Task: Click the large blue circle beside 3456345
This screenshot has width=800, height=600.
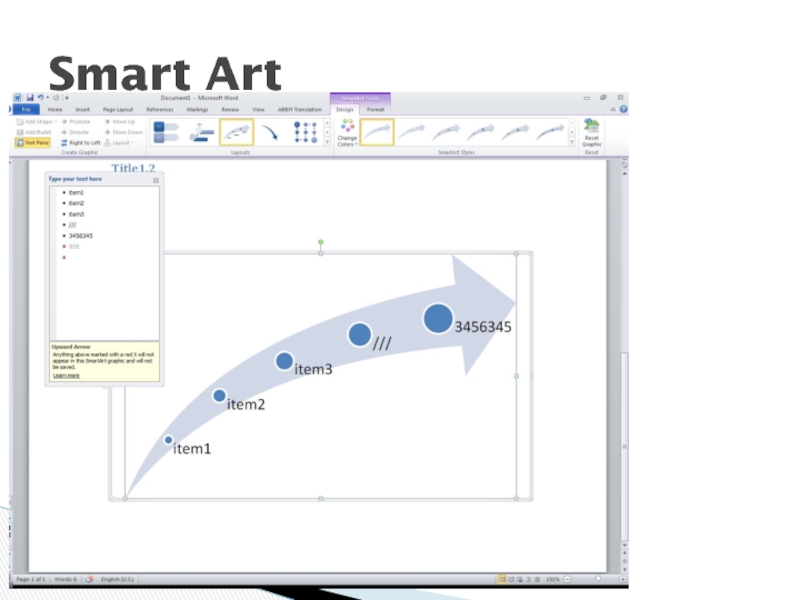Action: (x=438, y=318)
